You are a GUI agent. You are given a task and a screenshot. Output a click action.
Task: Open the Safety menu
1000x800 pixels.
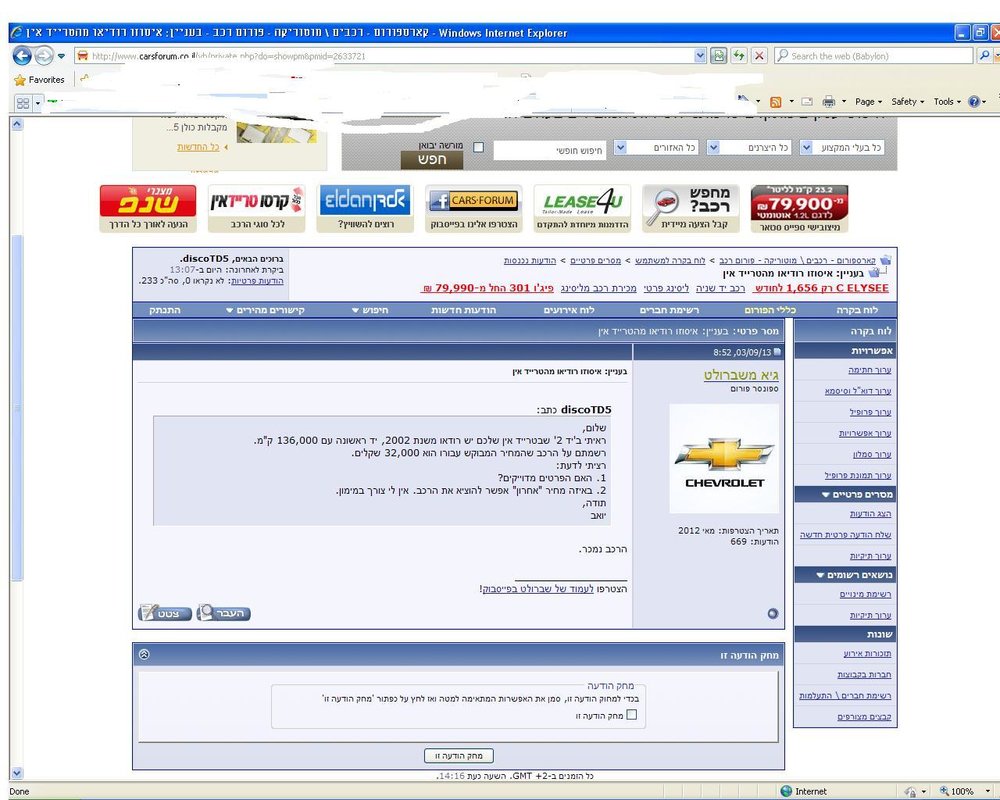click(908, 101)
